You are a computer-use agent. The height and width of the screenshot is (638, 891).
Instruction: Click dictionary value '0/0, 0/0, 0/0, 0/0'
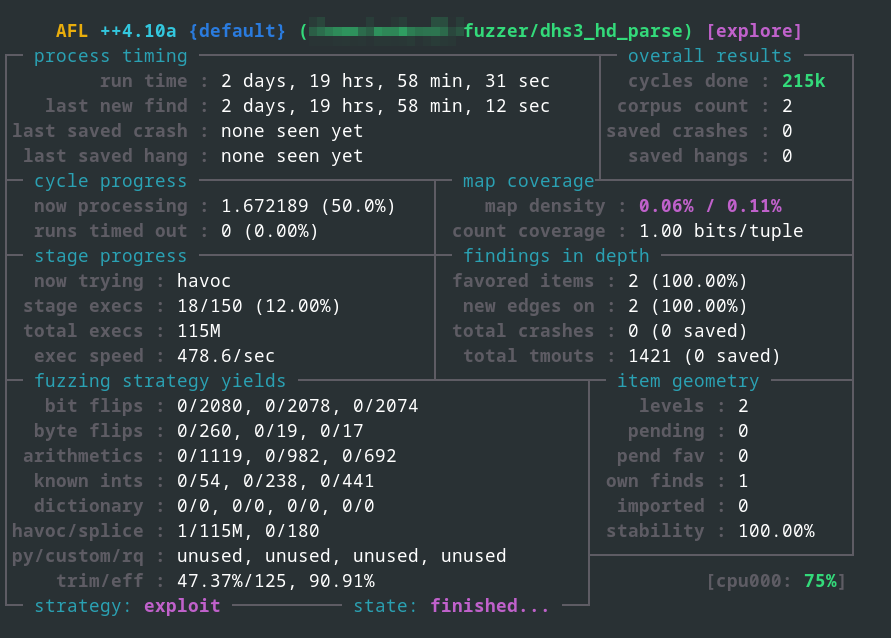pos(276,506)
